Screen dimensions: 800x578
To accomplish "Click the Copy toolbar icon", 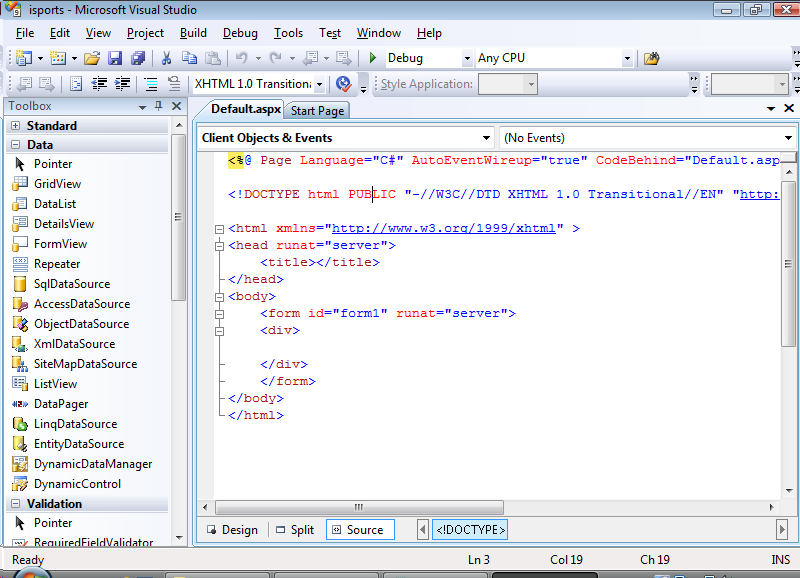I will click(x=189, y=58).
